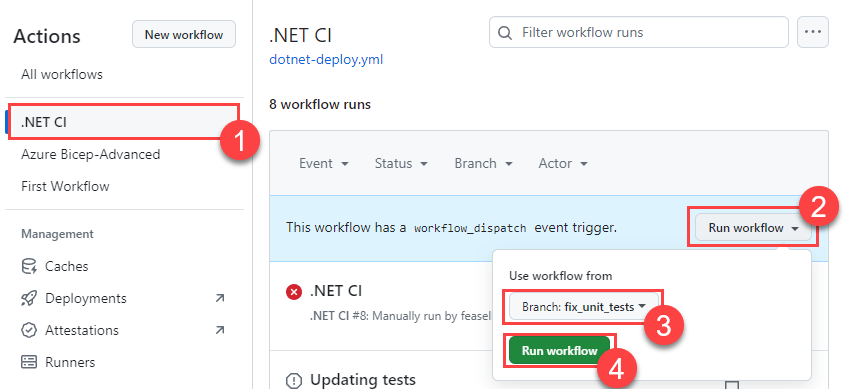Expand the Run workflow dropdown
Screen dimensions: 844x389
(753, 228)
